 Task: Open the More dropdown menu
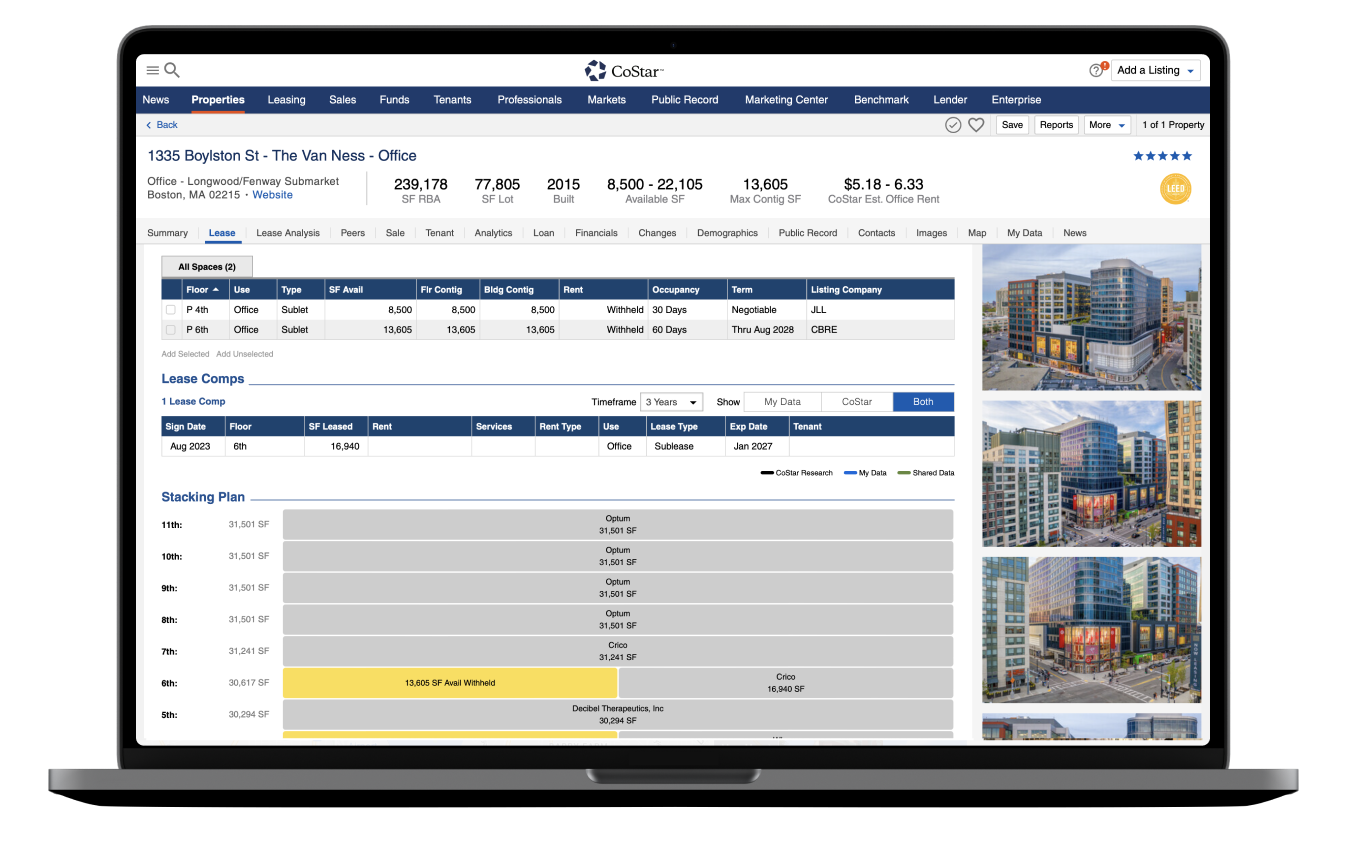[x=1107, y=125]
